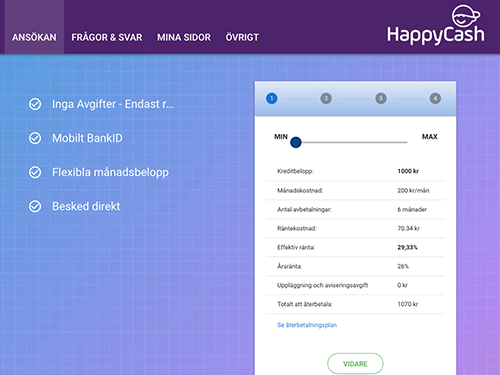Click the 'Totalt att återbetala:' label
This screenshot has height=375, width=500.
point(305,304)
